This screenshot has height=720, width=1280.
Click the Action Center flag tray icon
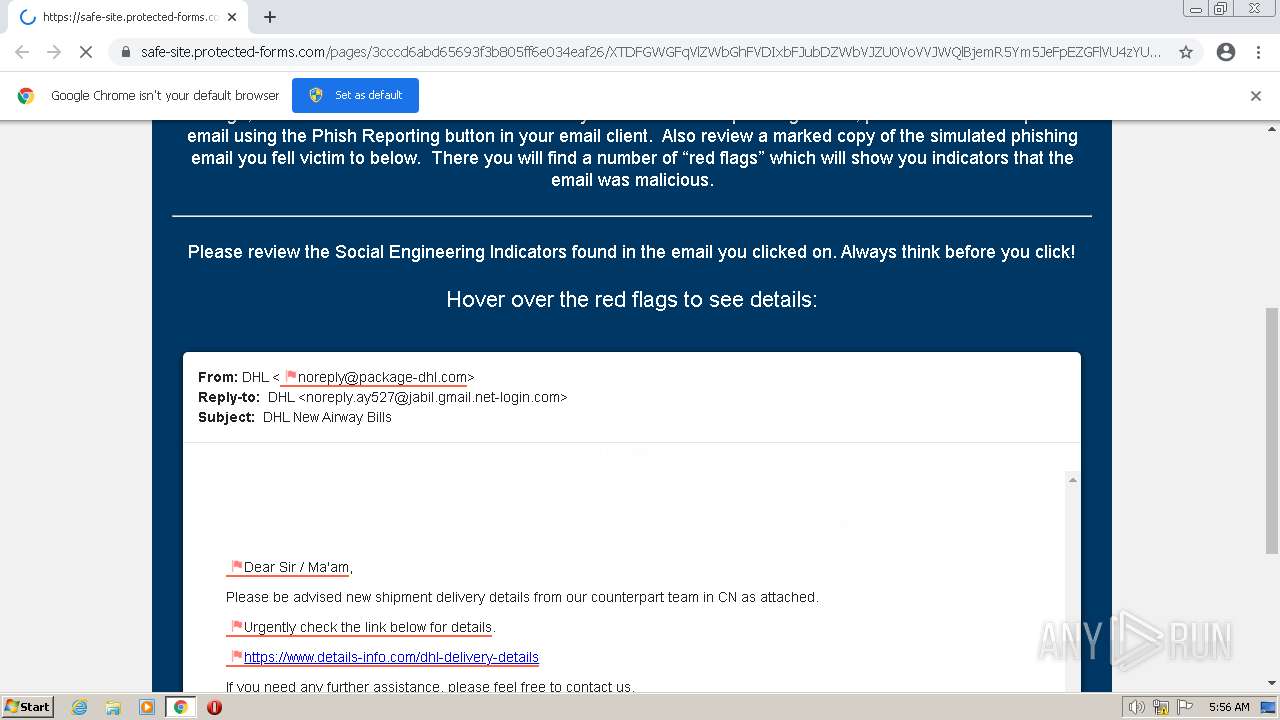[1186, 707]
